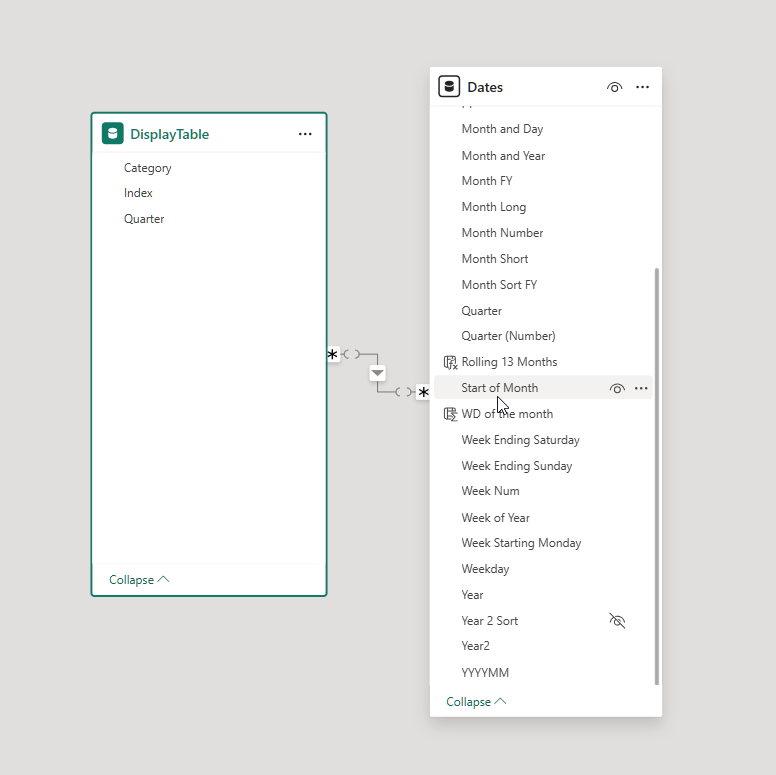Click the DisplayTable title header

[169, 134]
